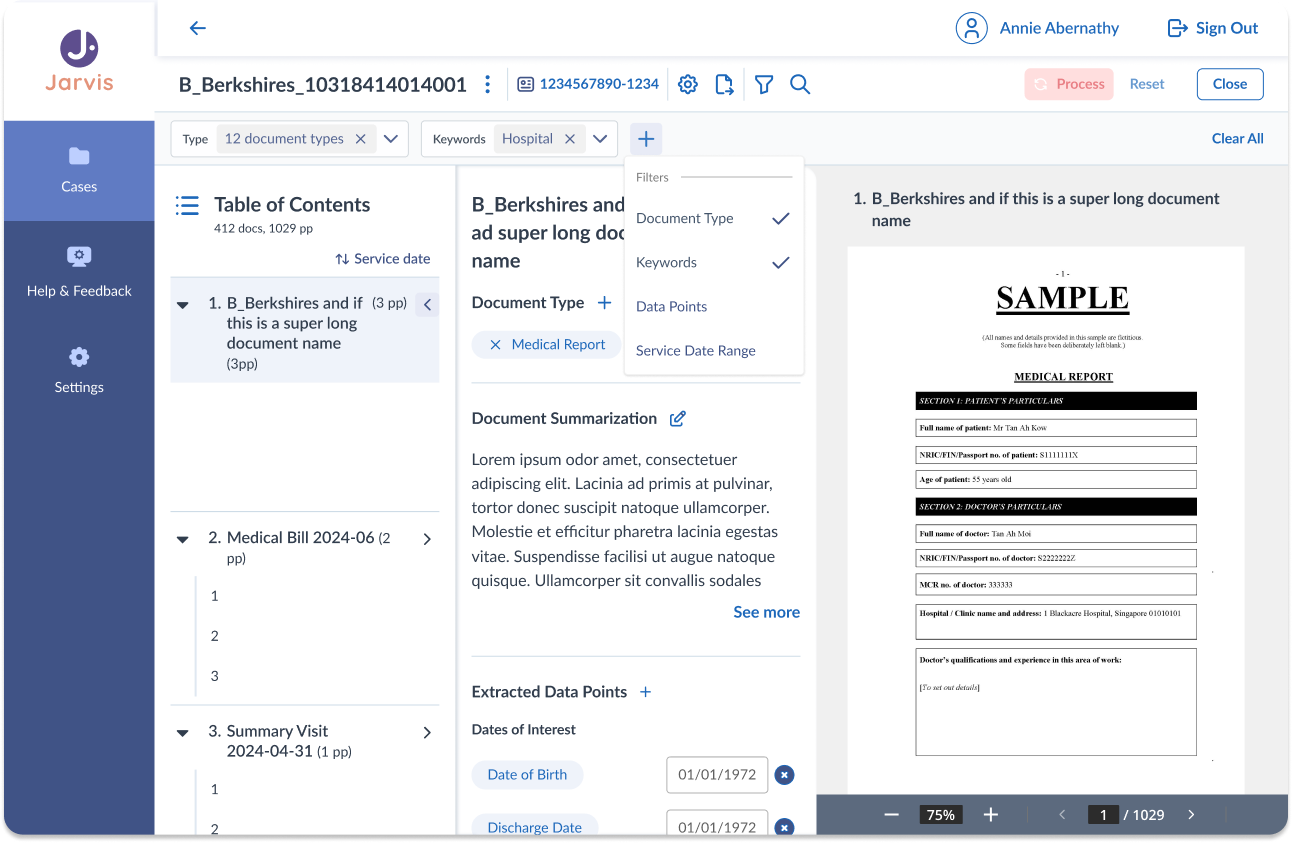Open Settings in the sidebar
The width and height of the screenshot is (1293, 843).
coord(79,371)
